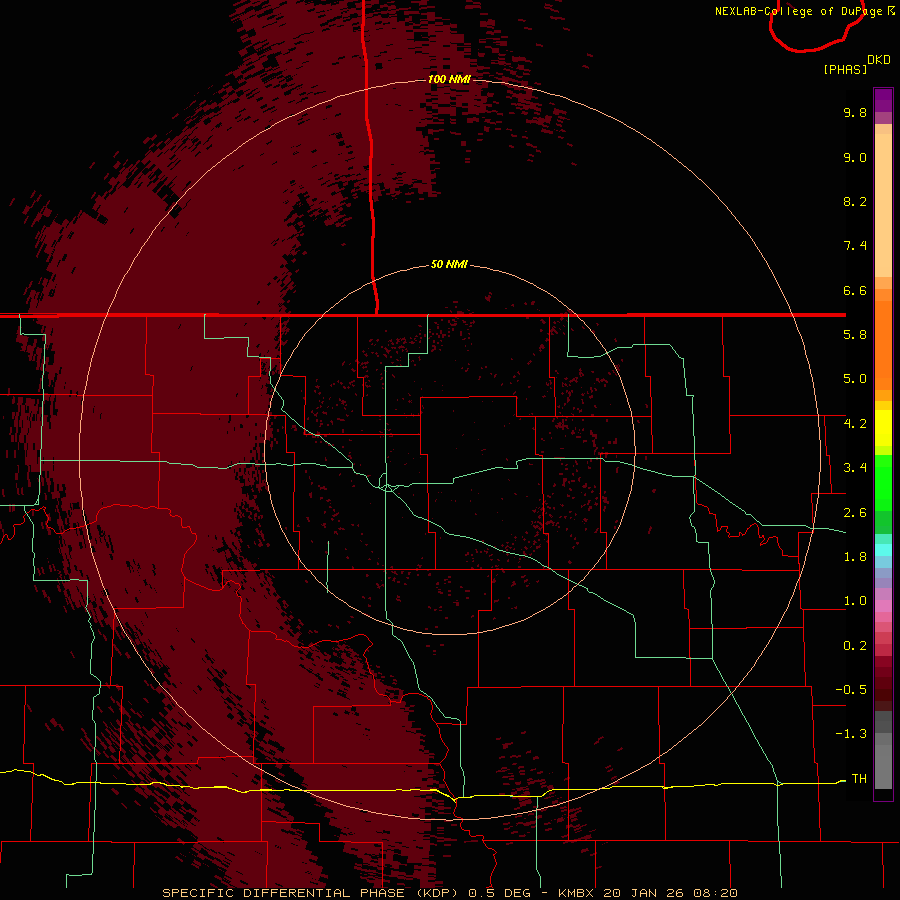Click the DKD product code label

pyautogui.click(x=879, y=60)
